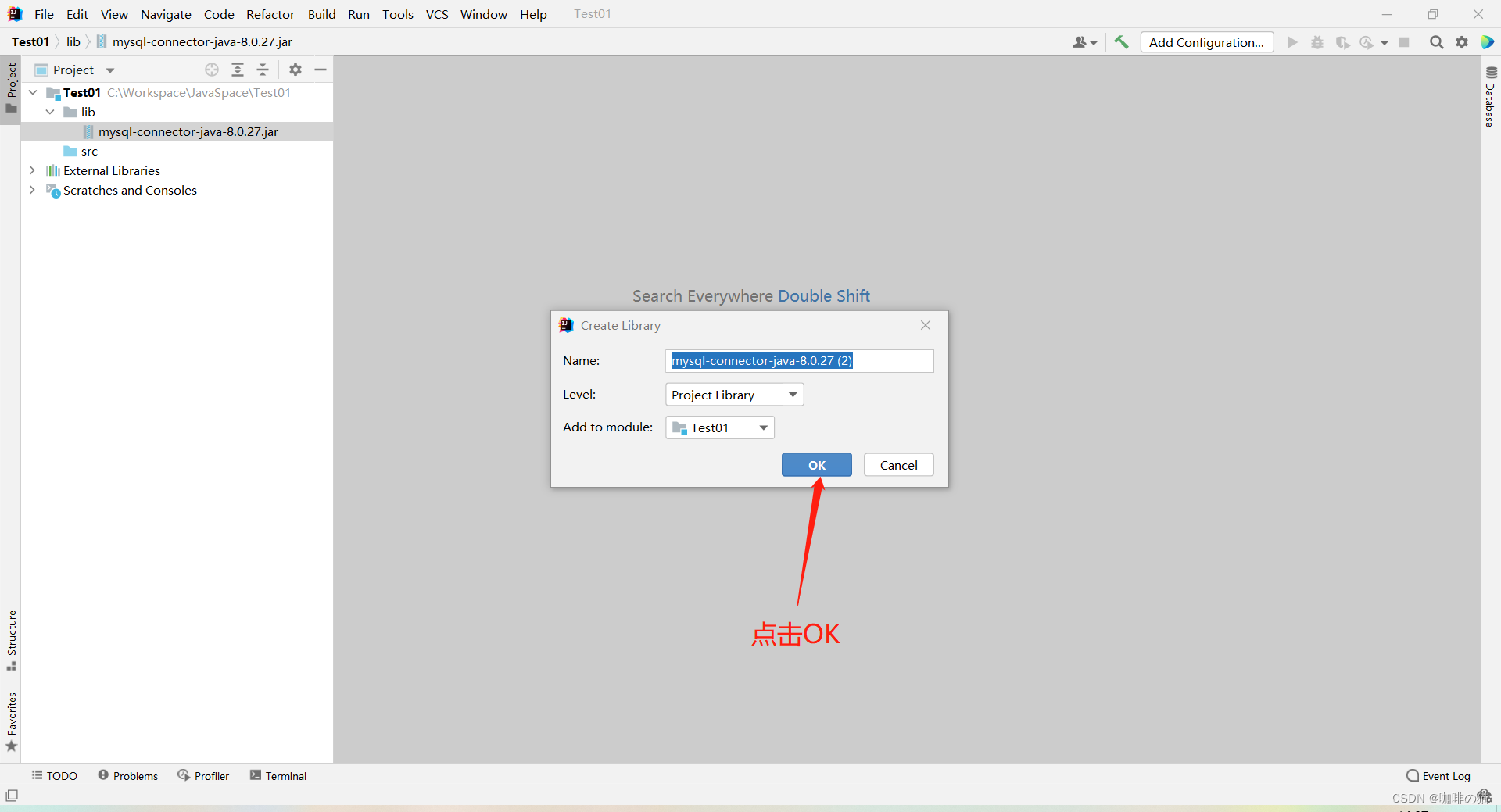The image size is (1501, 812).
Task: Collapse the Test01 project root
Action: (33, 92)
